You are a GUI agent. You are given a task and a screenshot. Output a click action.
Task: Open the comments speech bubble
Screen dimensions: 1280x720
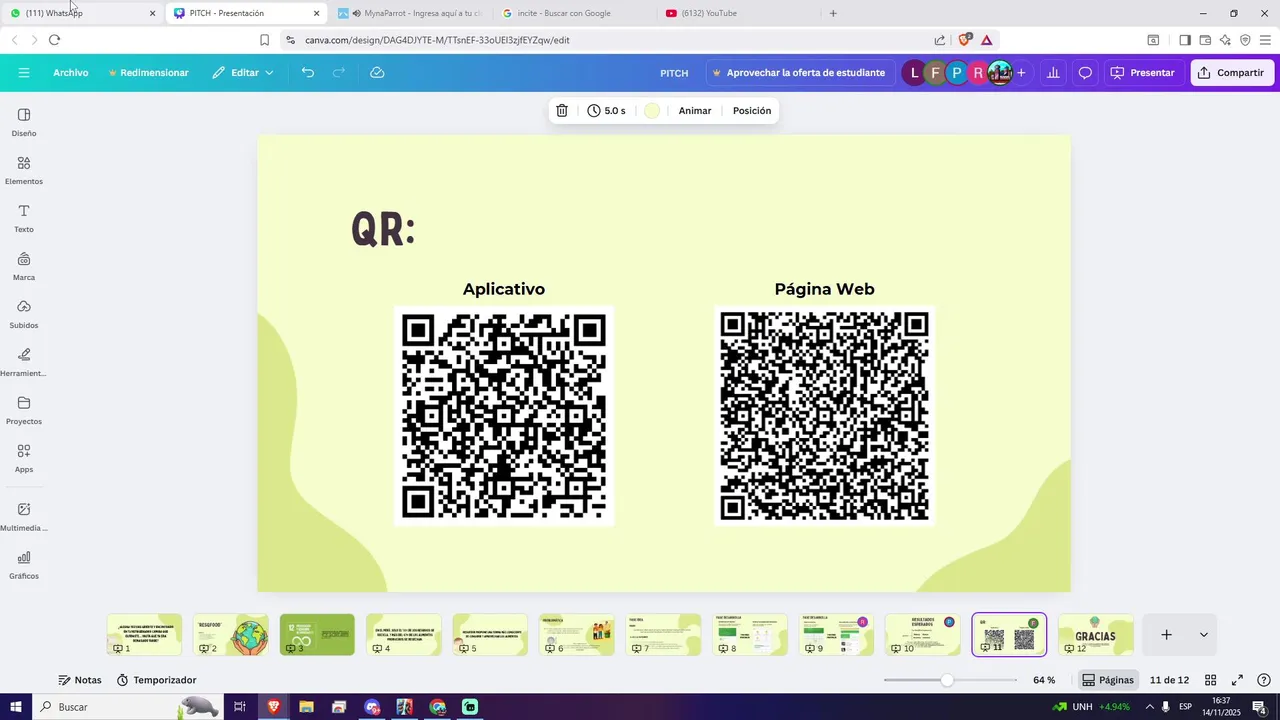1085,73
